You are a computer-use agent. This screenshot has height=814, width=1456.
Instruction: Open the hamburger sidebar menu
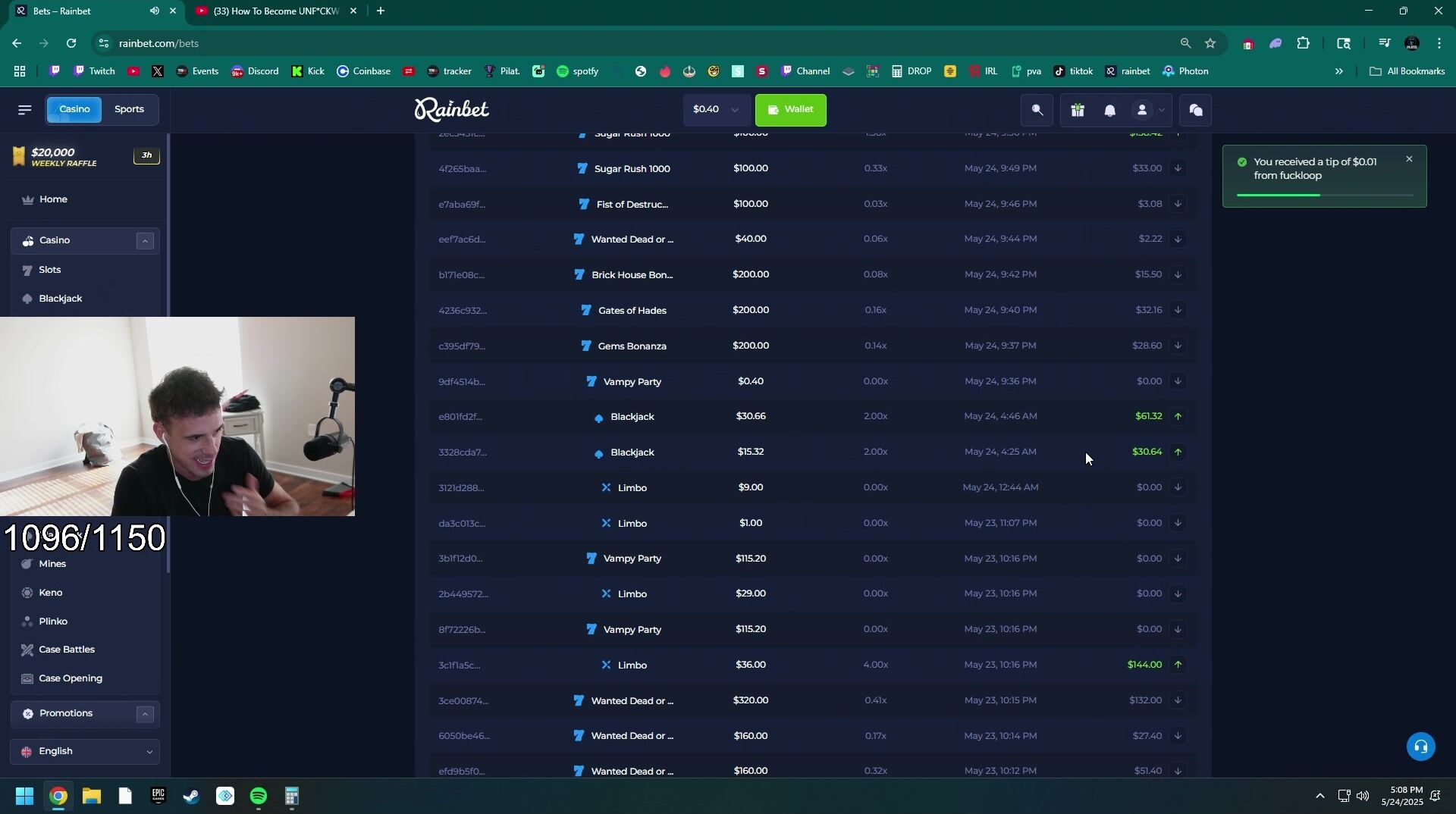pos(24,110)
